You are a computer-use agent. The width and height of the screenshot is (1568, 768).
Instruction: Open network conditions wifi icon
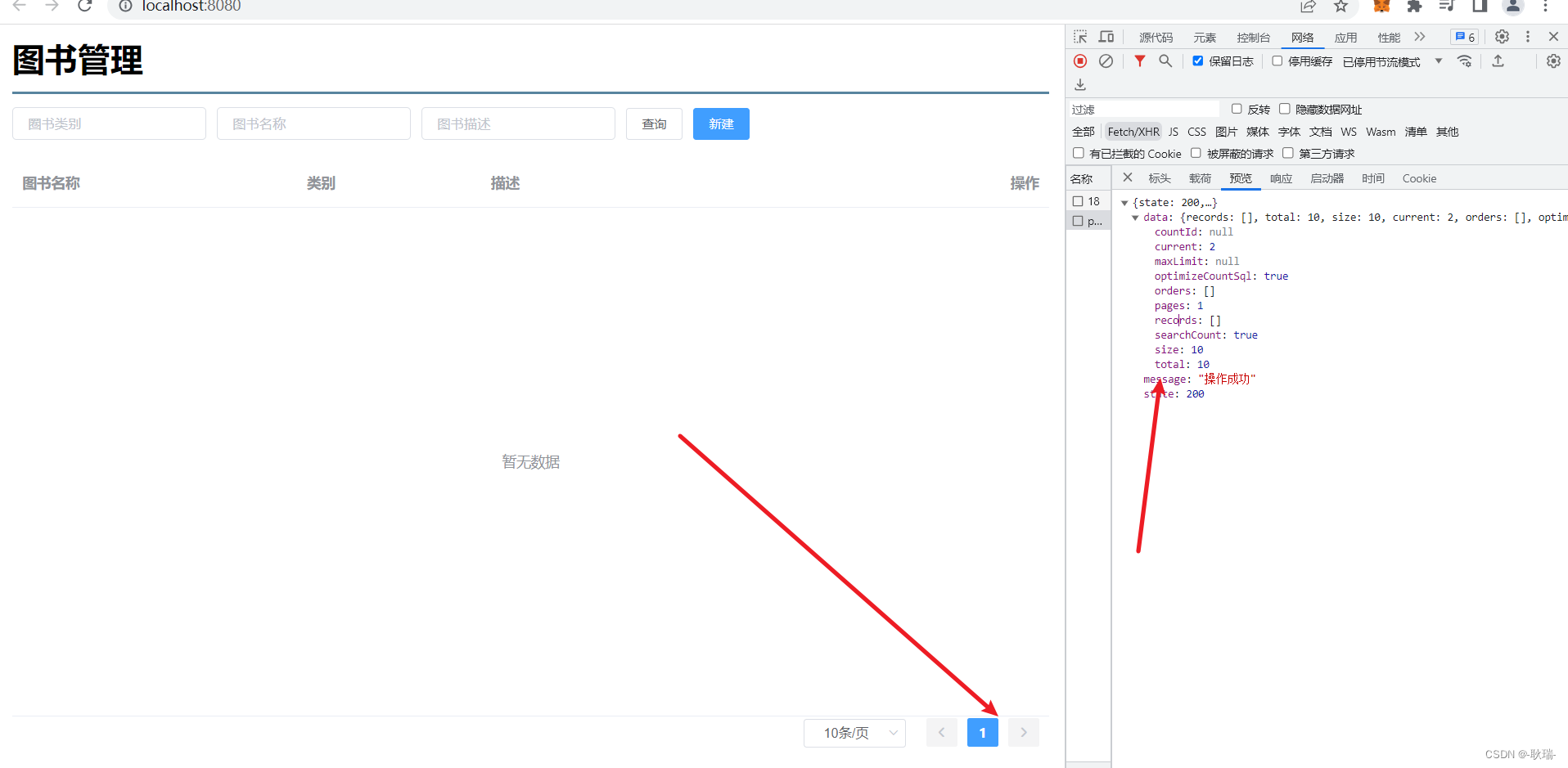click(x=1465, y=61)
